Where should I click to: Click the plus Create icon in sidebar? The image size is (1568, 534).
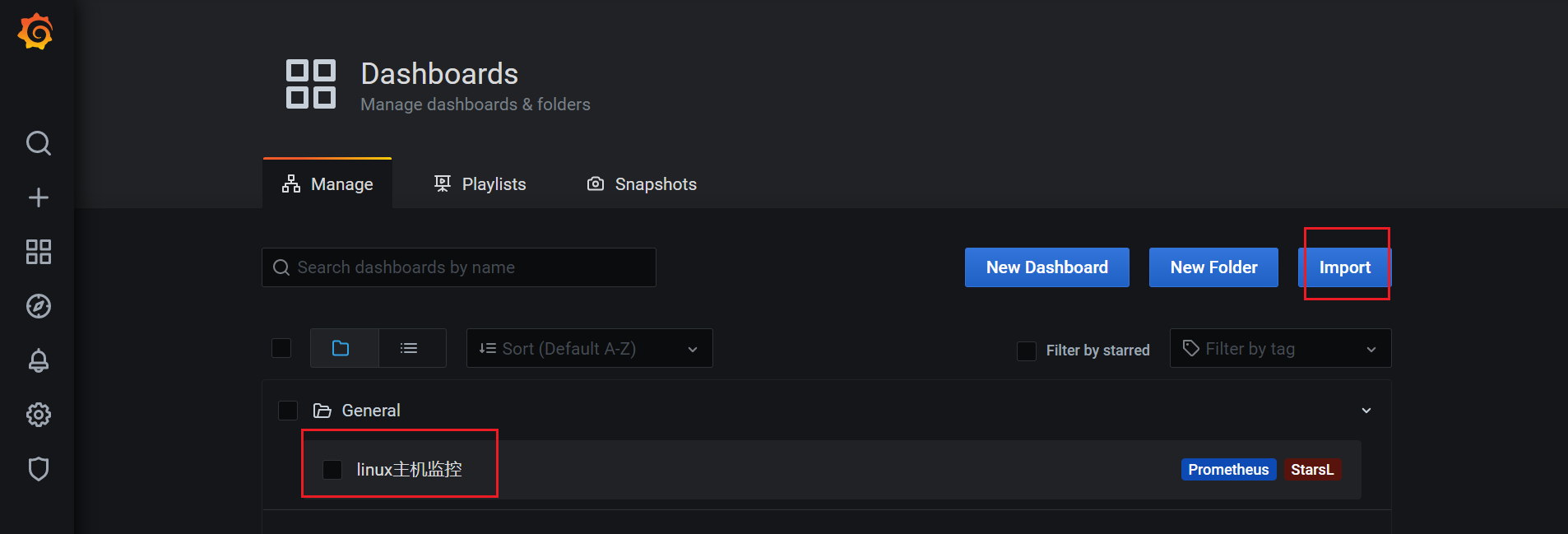[x=39, y=197]
